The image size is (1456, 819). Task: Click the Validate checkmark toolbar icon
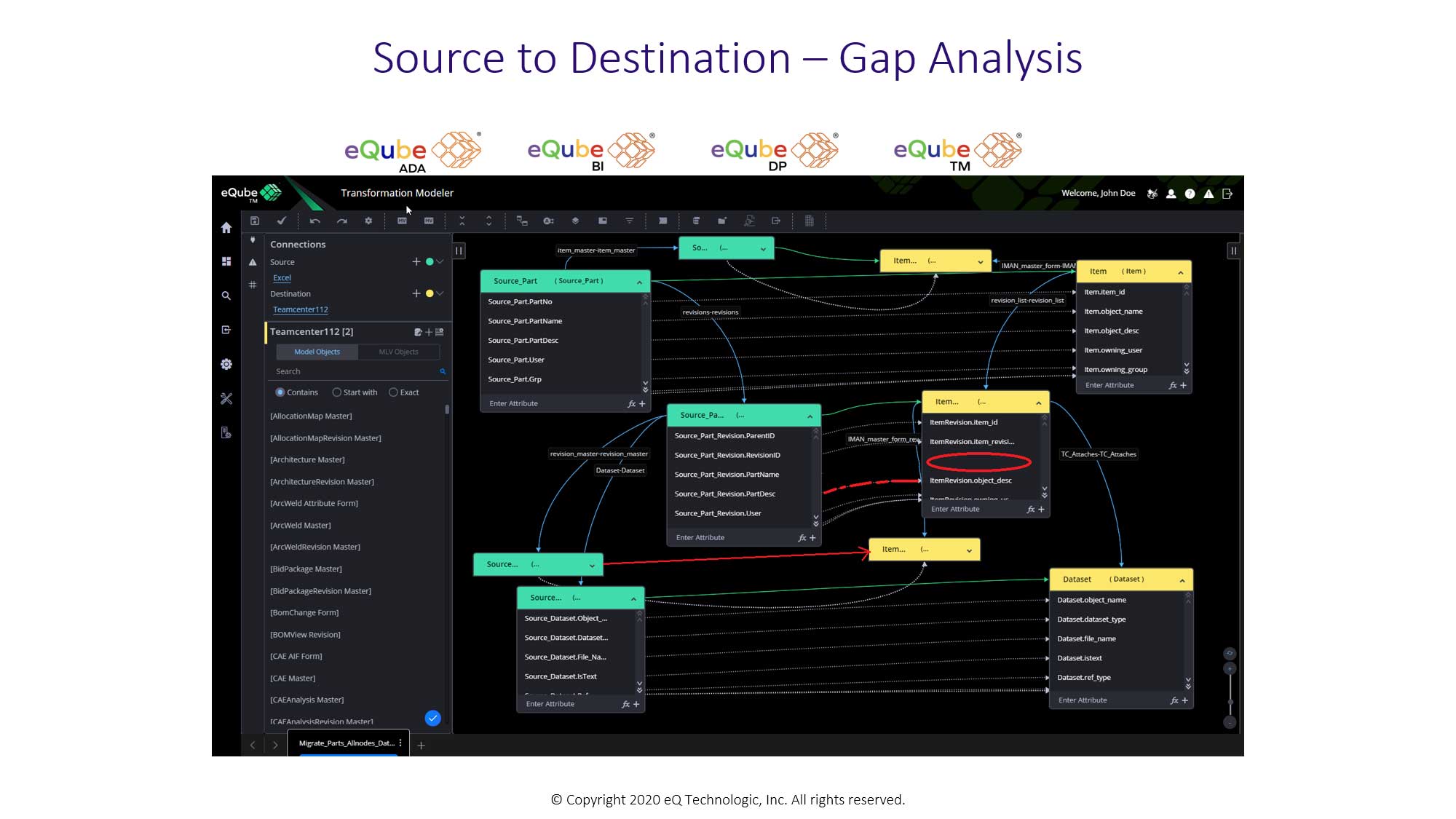click(282, 221)
